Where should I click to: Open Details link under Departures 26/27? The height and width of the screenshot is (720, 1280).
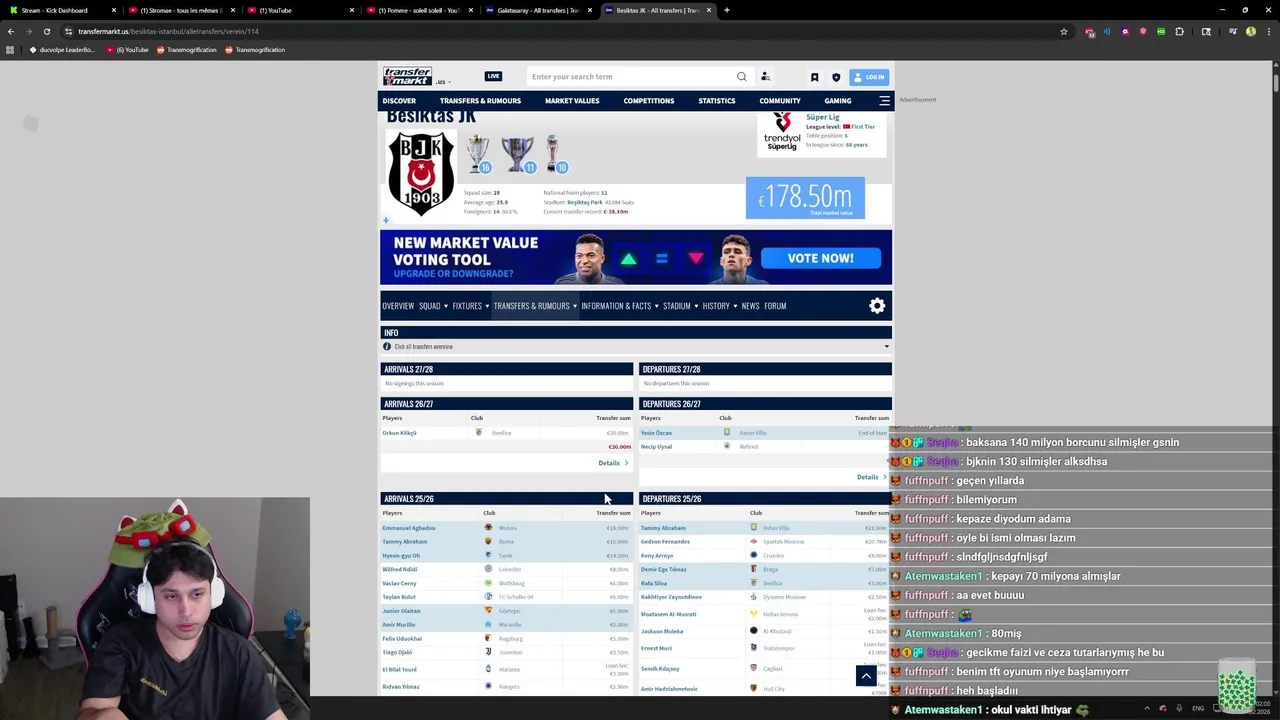click(x=871, y=477)
